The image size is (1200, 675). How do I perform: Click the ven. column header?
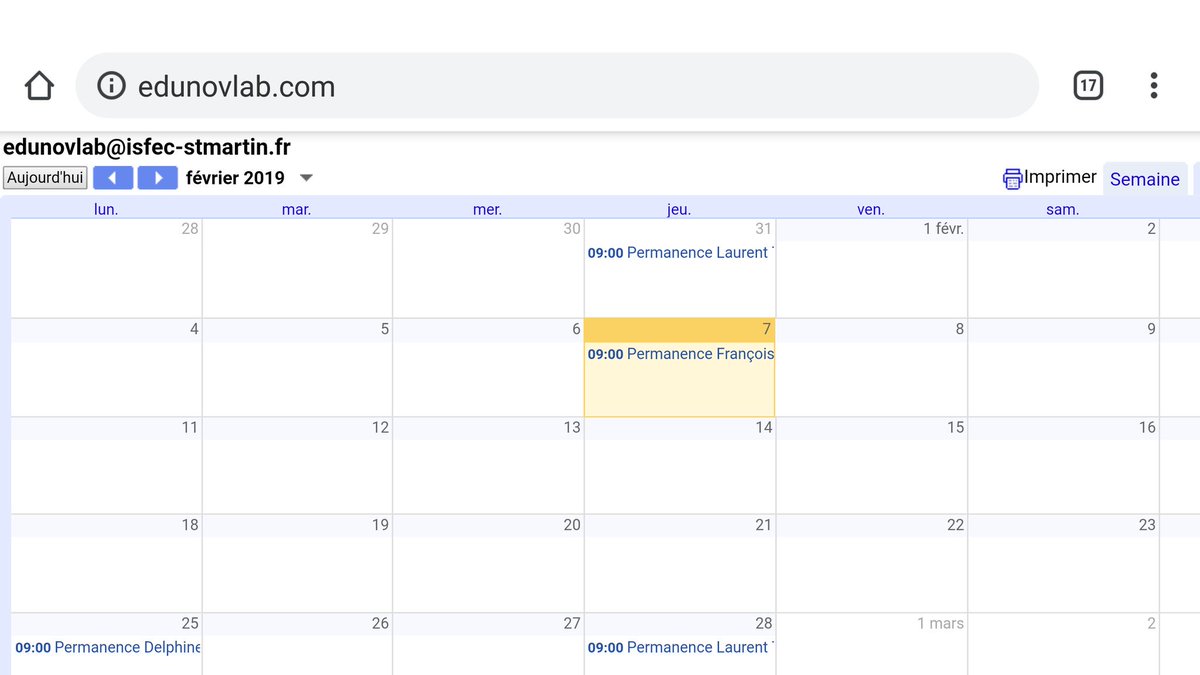click(871, 209)
